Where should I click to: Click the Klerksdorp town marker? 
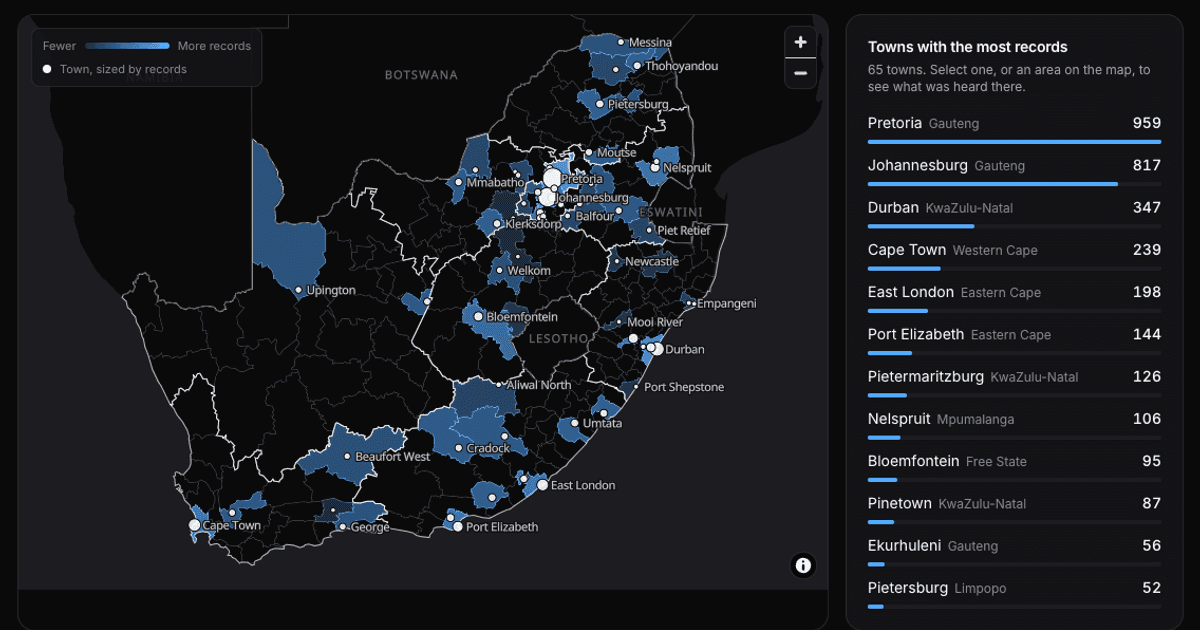tap(497, 224)
